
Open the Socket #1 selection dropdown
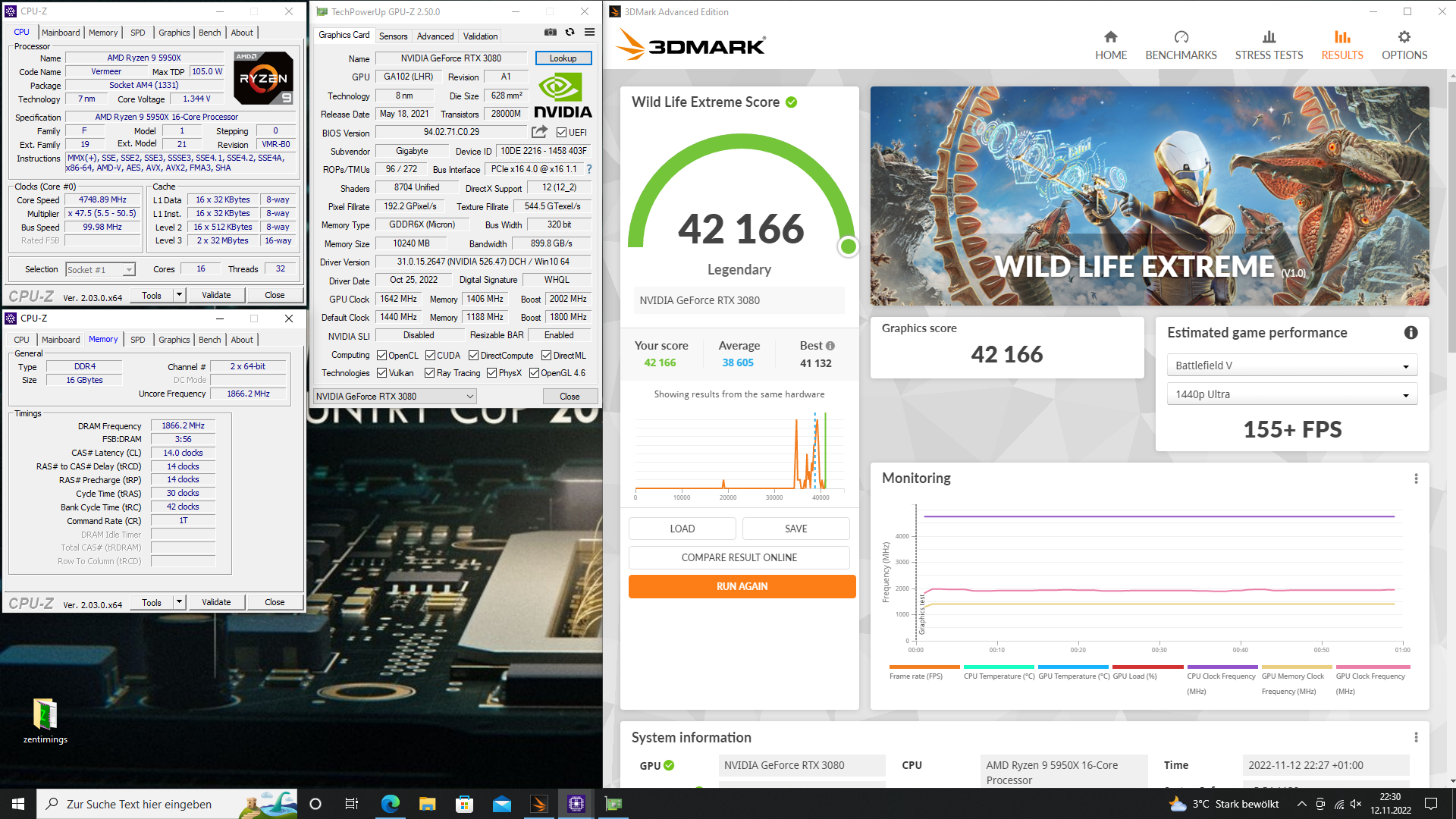(100, 270)
